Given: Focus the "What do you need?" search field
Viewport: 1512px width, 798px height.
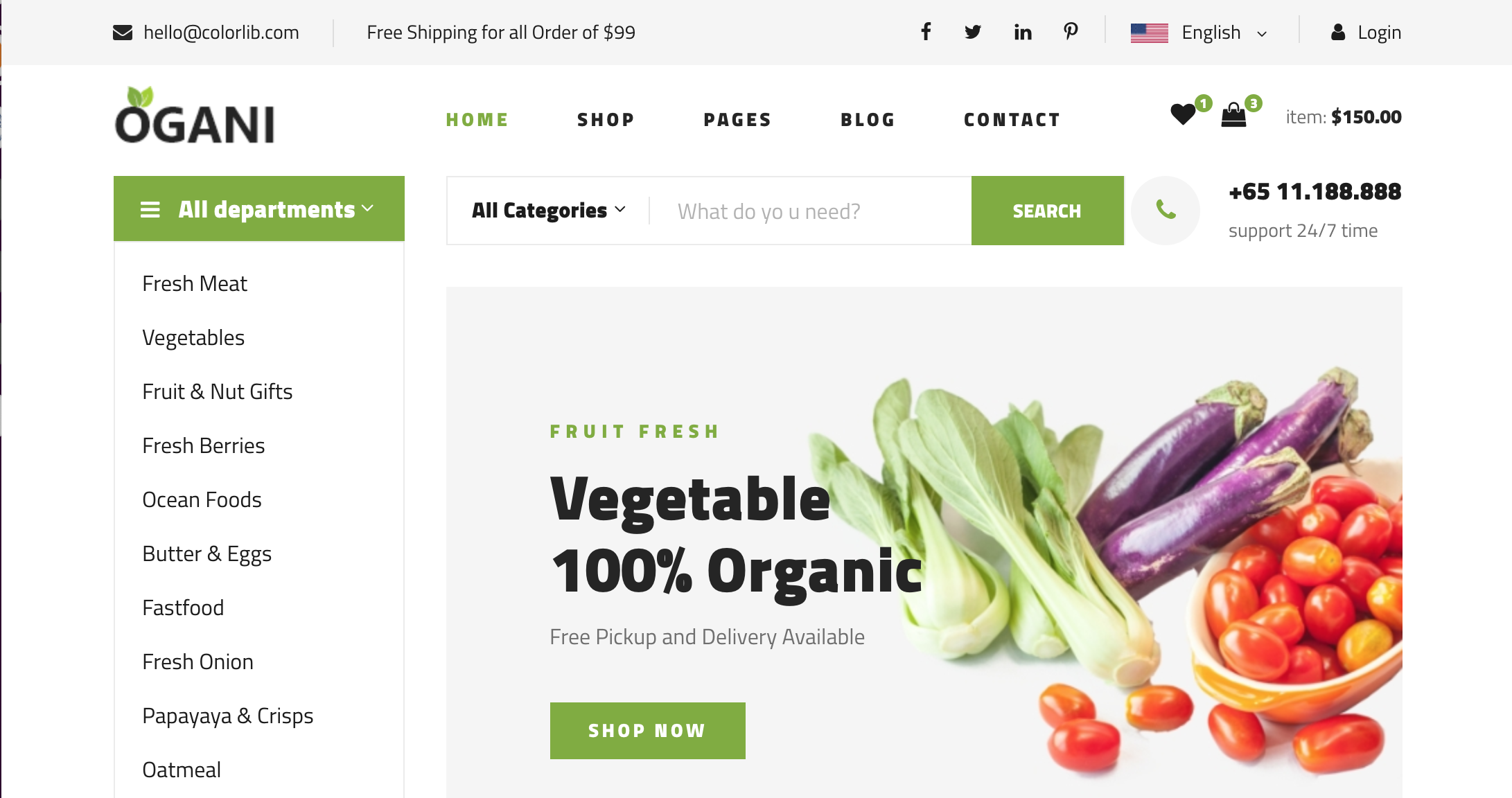Looking at the screenshot, I should click(x=811, y=211).
